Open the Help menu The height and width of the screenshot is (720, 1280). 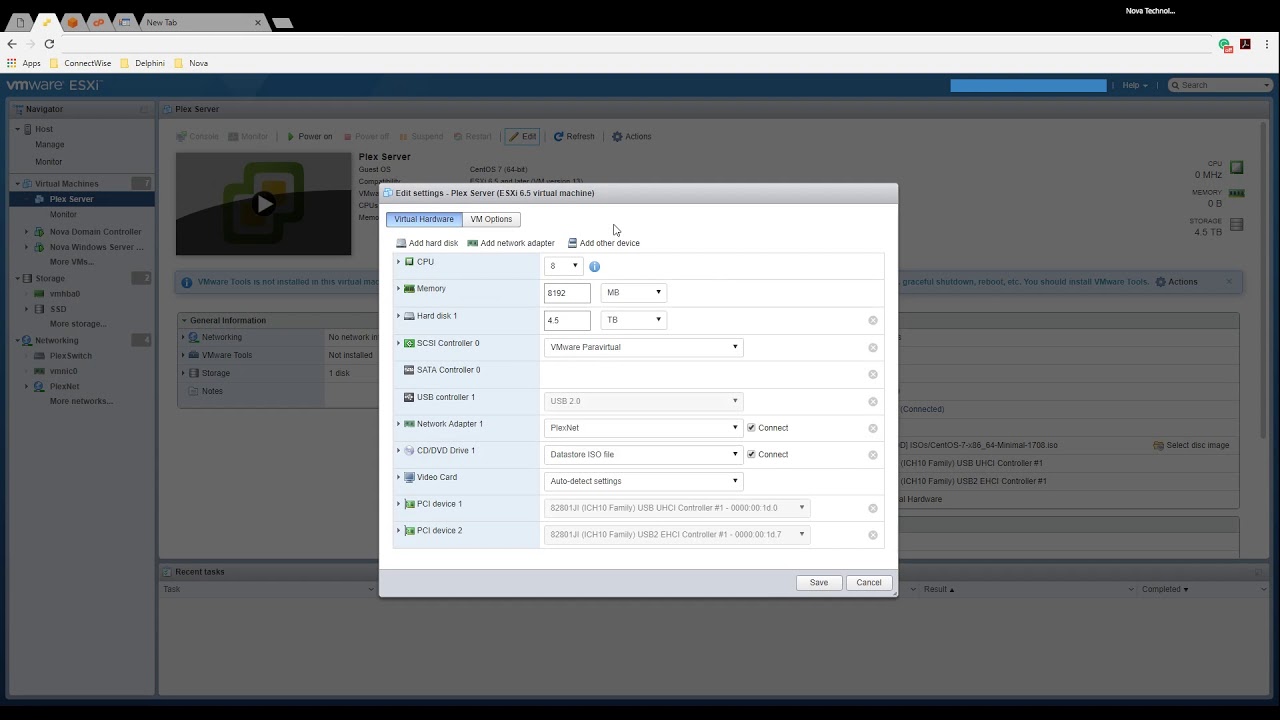1135,85
